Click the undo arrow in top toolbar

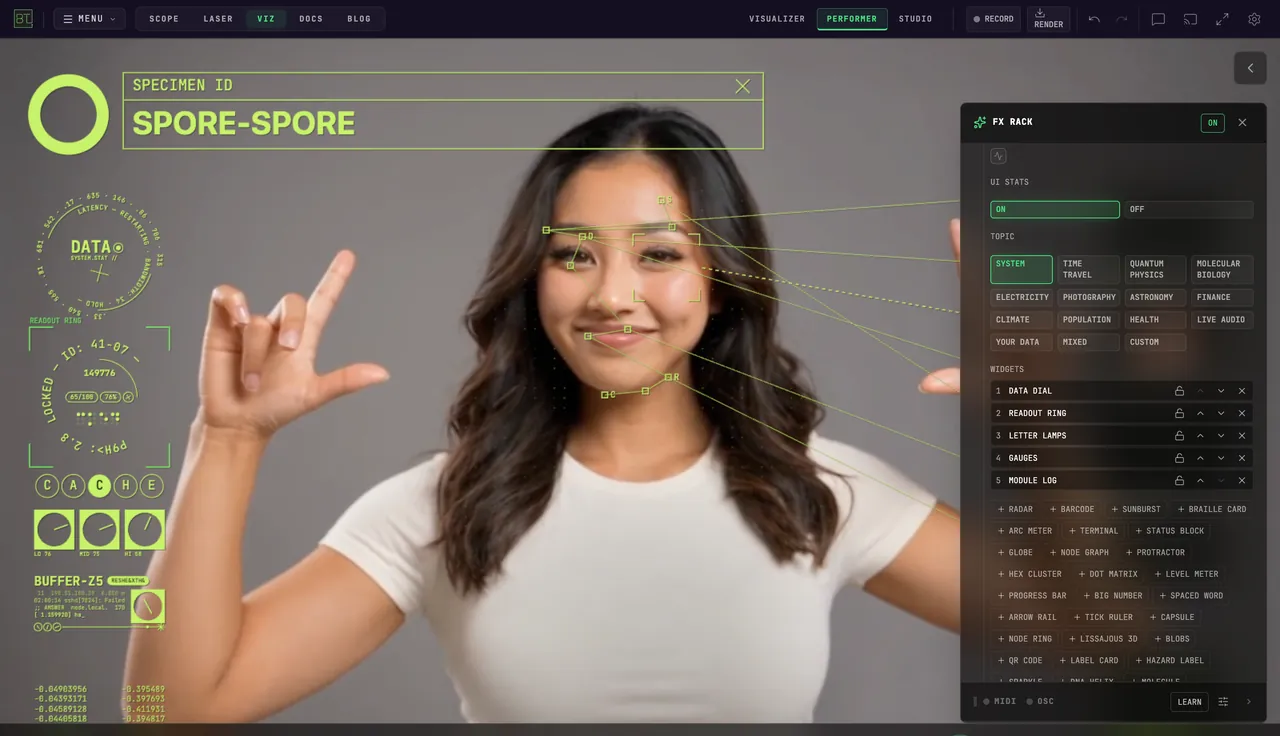coord(1094,19)
